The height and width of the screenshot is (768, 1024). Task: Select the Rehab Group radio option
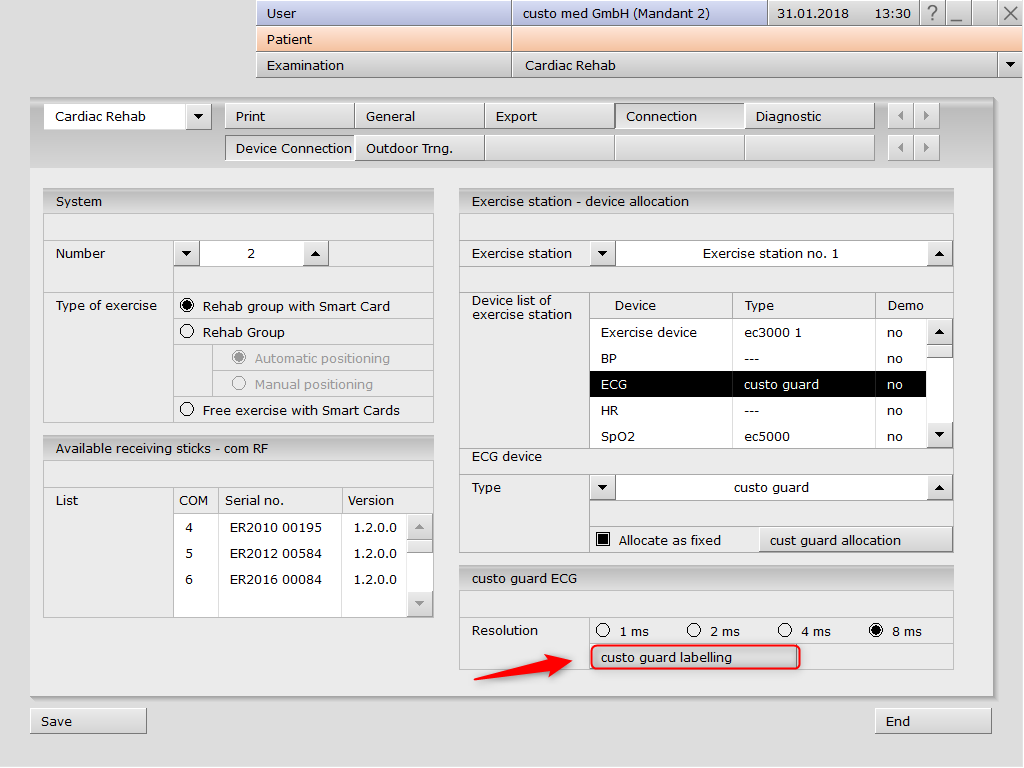coord(187,332)
